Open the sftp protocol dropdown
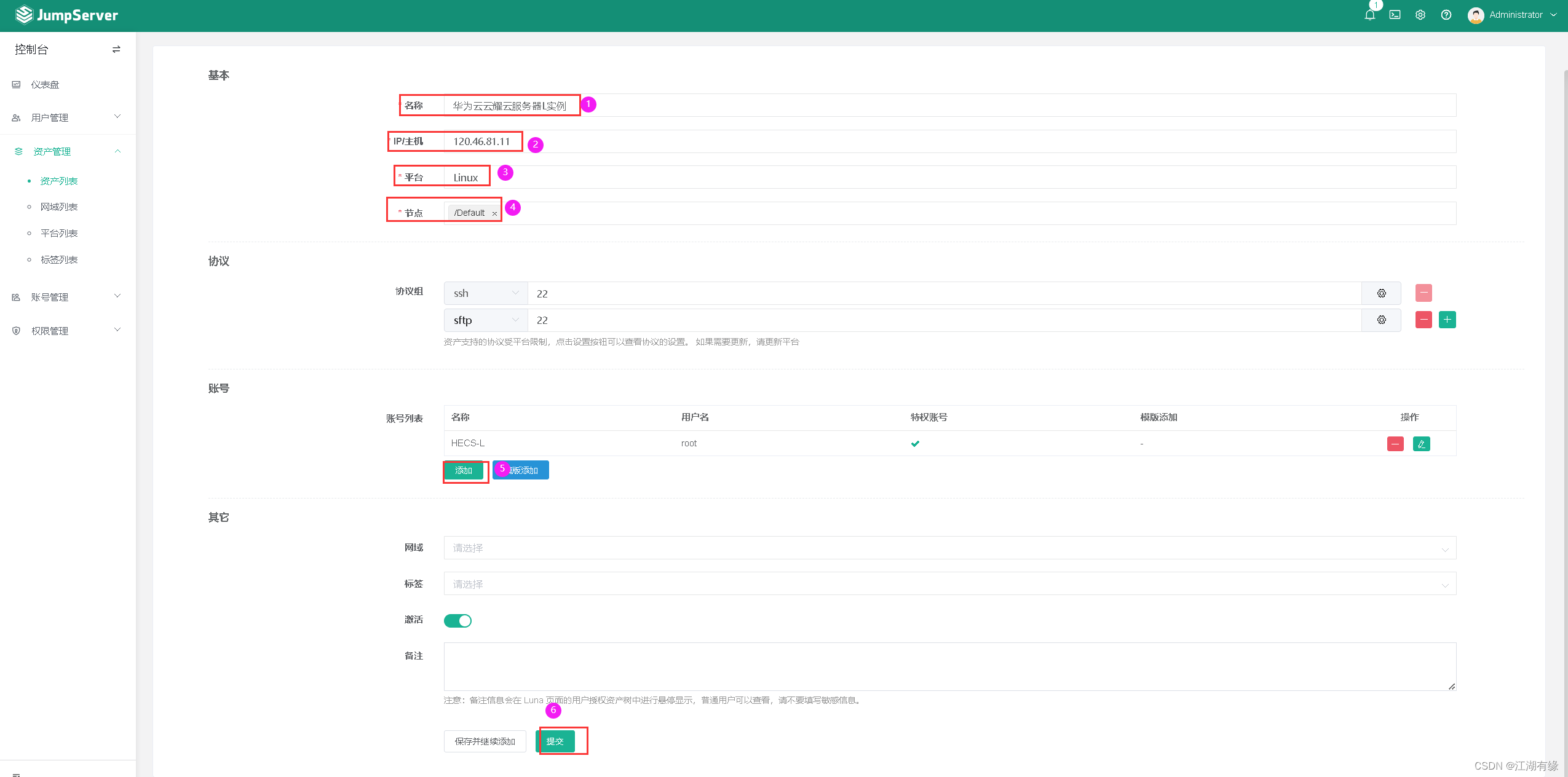1568x777 pixels. click(485, 320)
